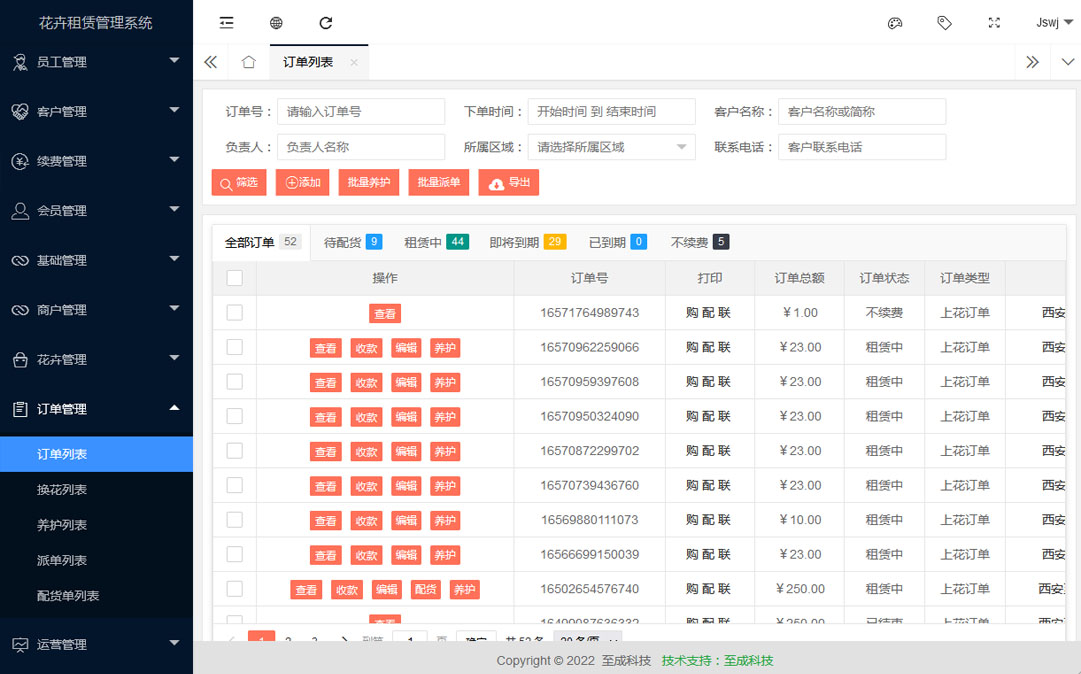Screen dimensions: 1081x674
Task: Click the 添加 add button
Action: (x=303, y=183)
